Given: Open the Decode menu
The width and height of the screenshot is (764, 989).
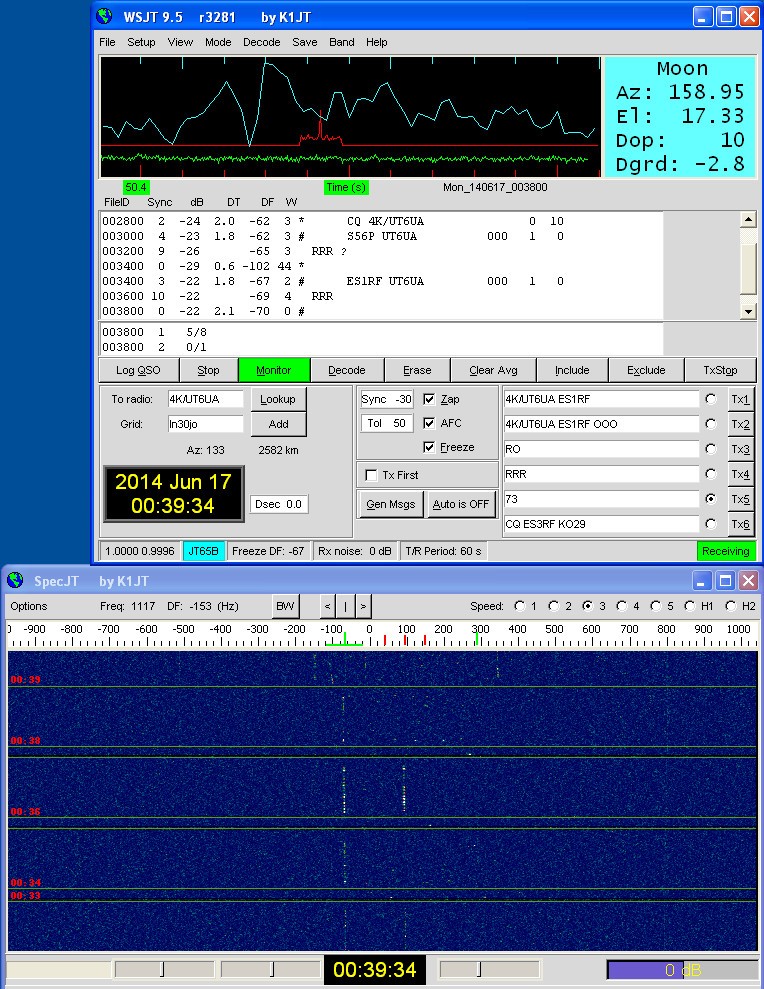Looking at the screenshot, I should [x=261, y=42].
